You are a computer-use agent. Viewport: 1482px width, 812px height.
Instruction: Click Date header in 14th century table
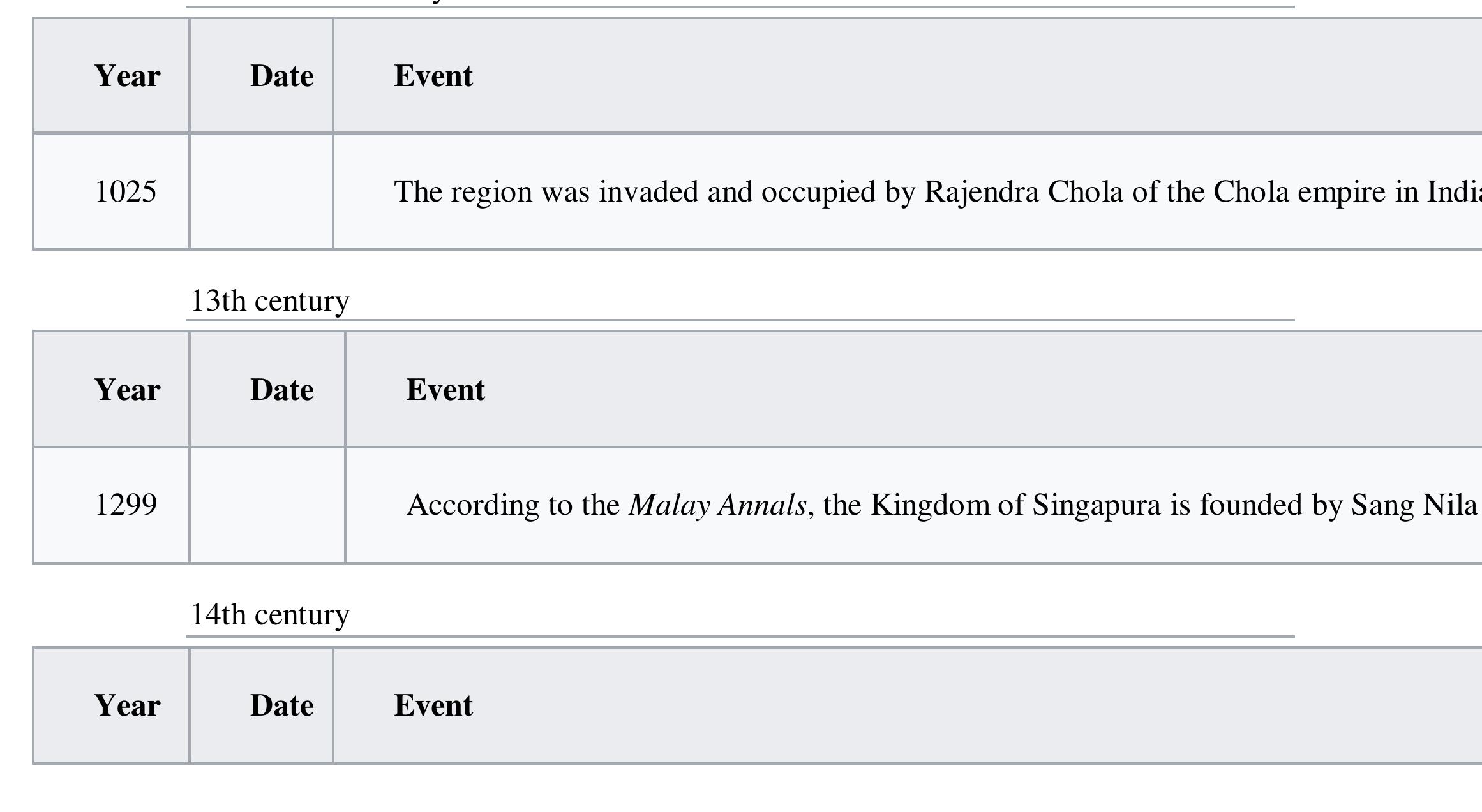click(x=281, y=705)
